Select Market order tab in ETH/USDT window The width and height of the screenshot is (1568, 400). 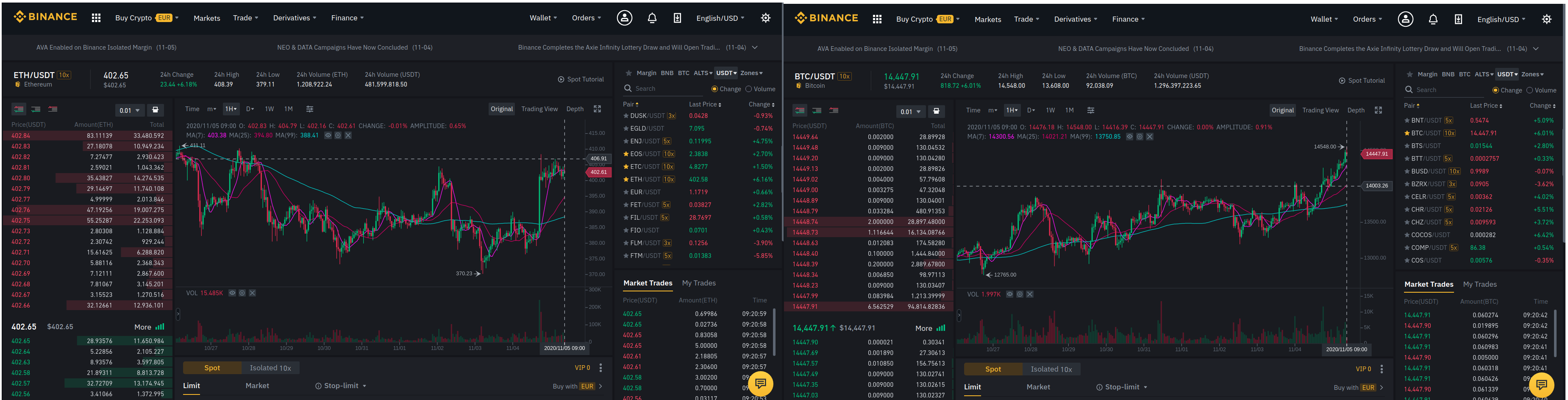(257, 386)
